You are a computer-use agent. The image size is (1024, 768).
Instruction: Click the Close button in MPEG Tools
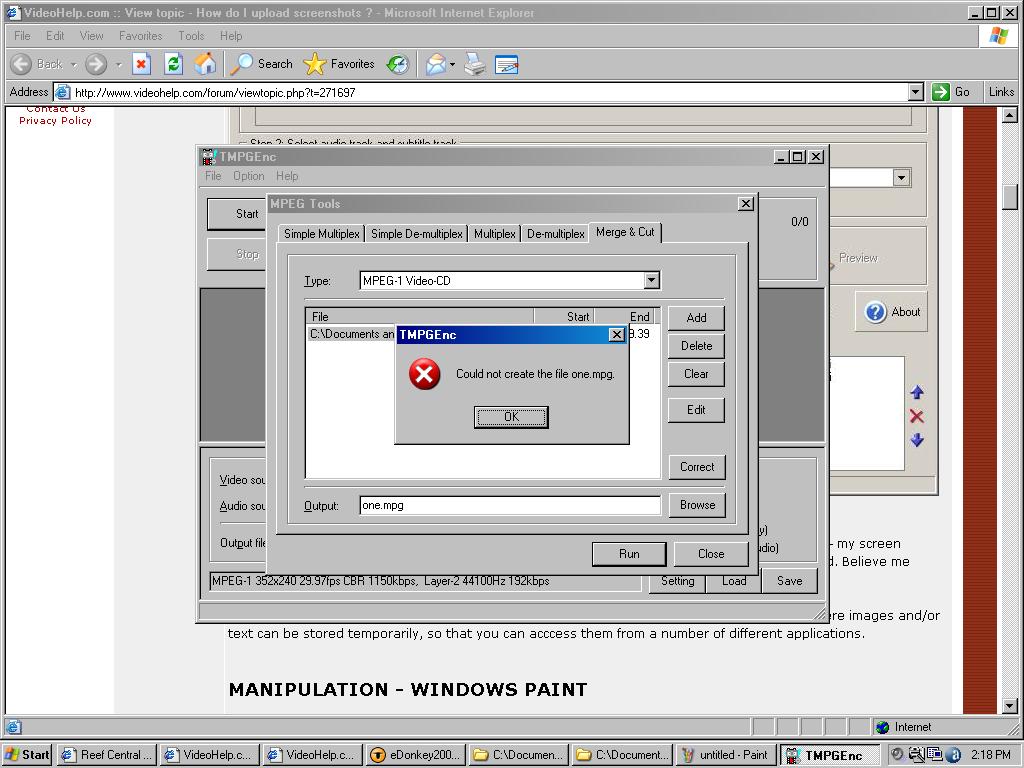pyautogui.click(x=711, y=554)
